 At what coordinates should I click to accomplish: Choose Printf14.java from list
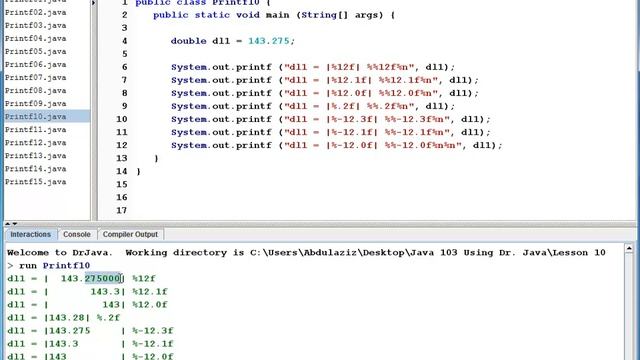pyautogui.click(x=36, y=169)
